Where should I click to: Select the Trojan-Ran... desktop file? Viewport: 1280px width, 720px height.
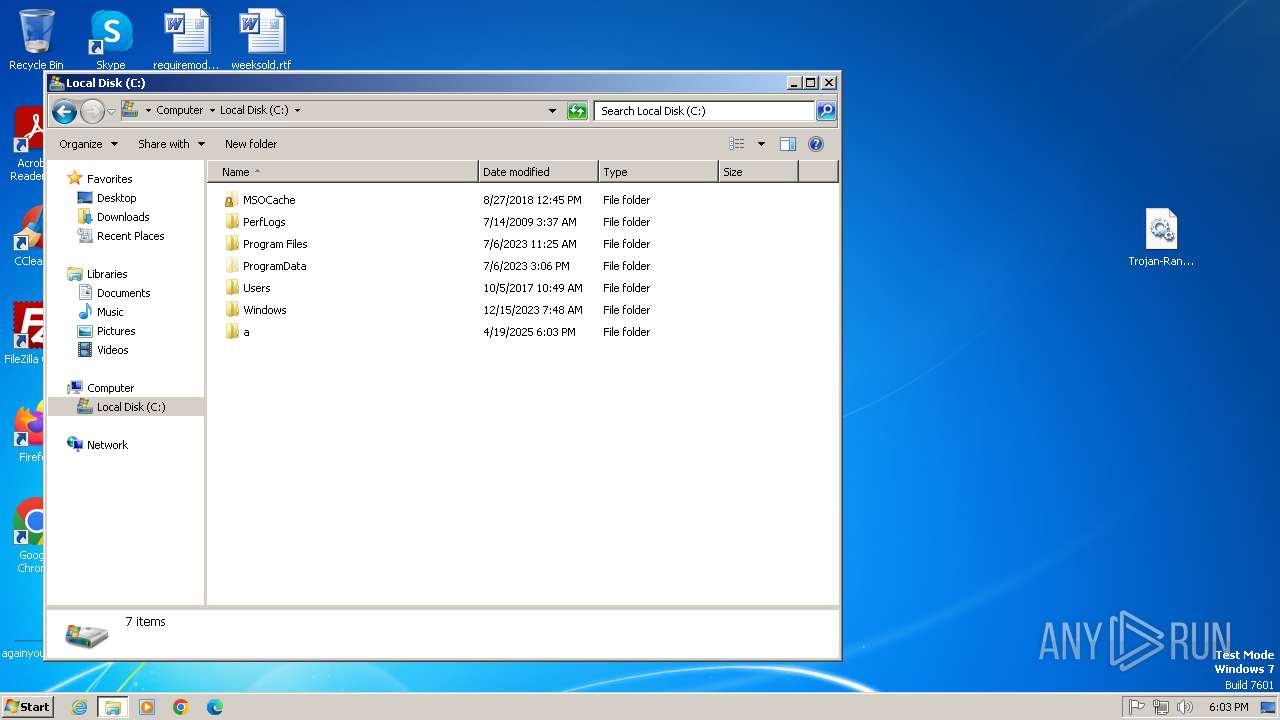point(1161,237)
